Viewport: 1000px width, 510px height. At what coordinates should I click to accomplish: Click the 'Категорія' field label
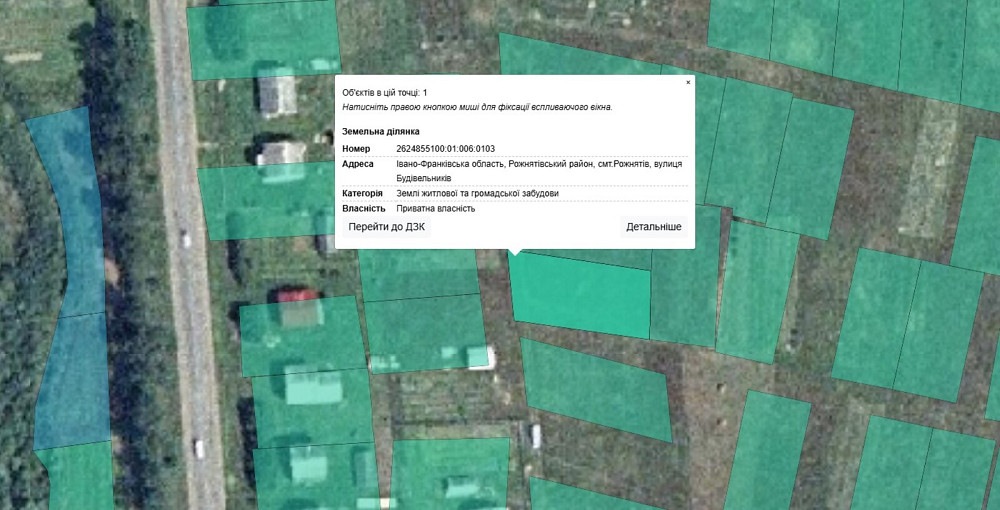click(x=363, y=193)
